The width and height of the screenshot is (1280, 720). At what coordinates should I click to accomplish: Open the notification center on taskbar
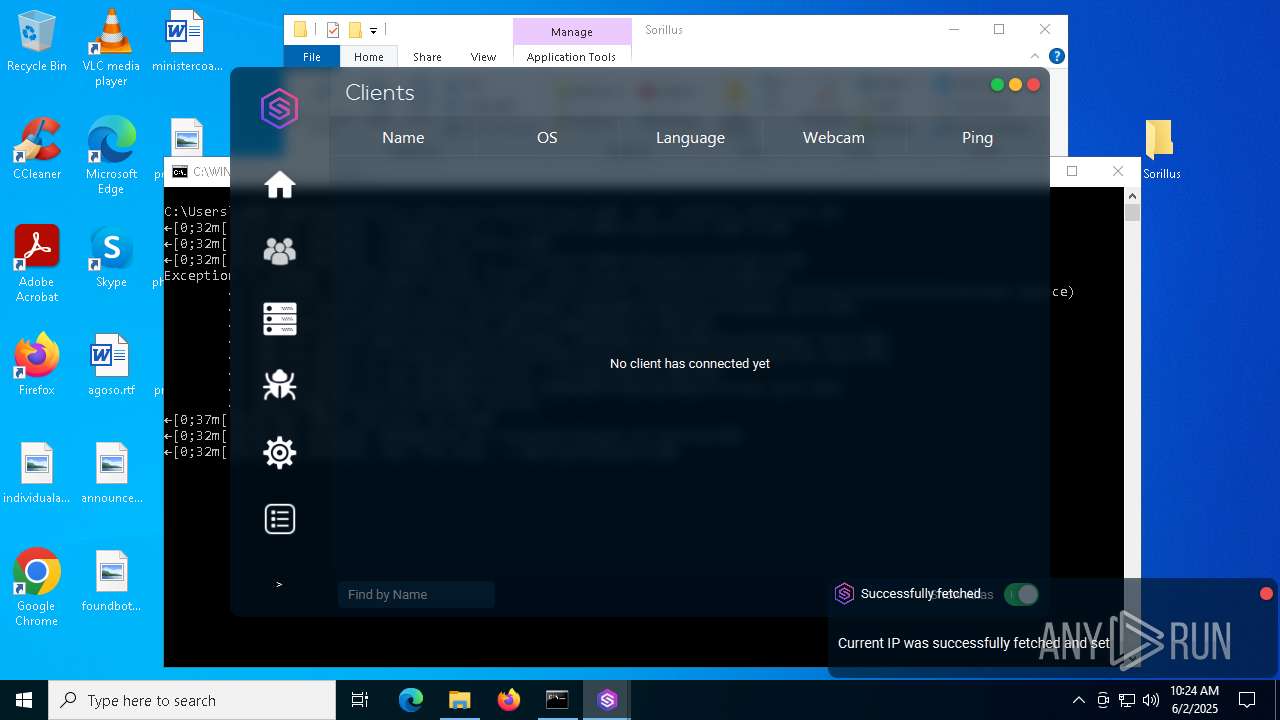pyautogui.click(x=1247, y=700)
